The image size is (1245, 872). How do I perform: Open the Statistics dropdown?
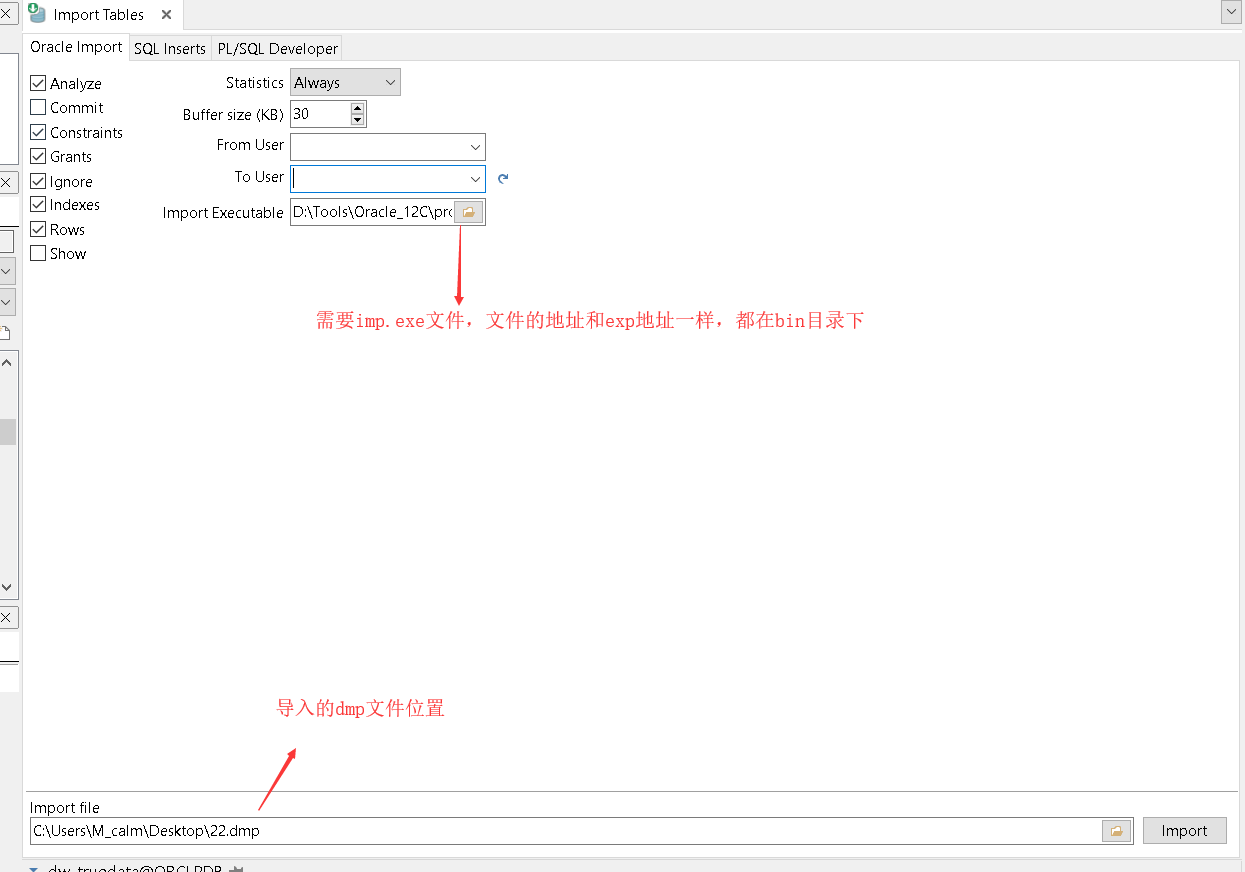tap(345, 83)
